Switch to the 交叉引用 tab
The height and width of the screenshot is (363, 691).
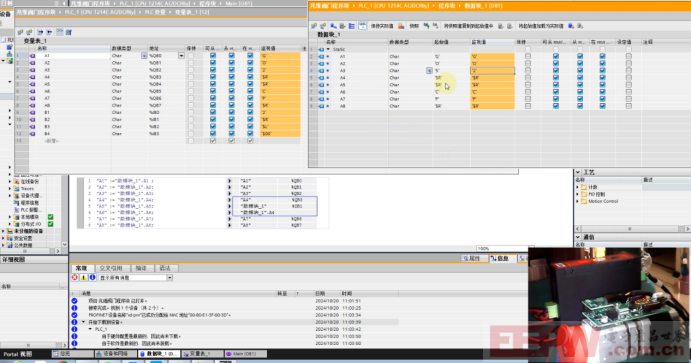pos(111,268)
